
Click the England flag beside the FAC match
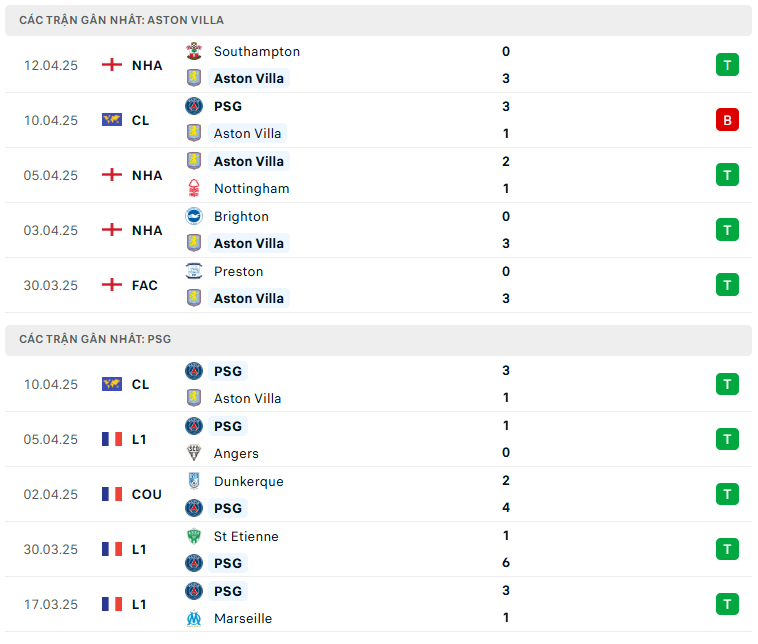pyautogui.click(x=112, y=285)
